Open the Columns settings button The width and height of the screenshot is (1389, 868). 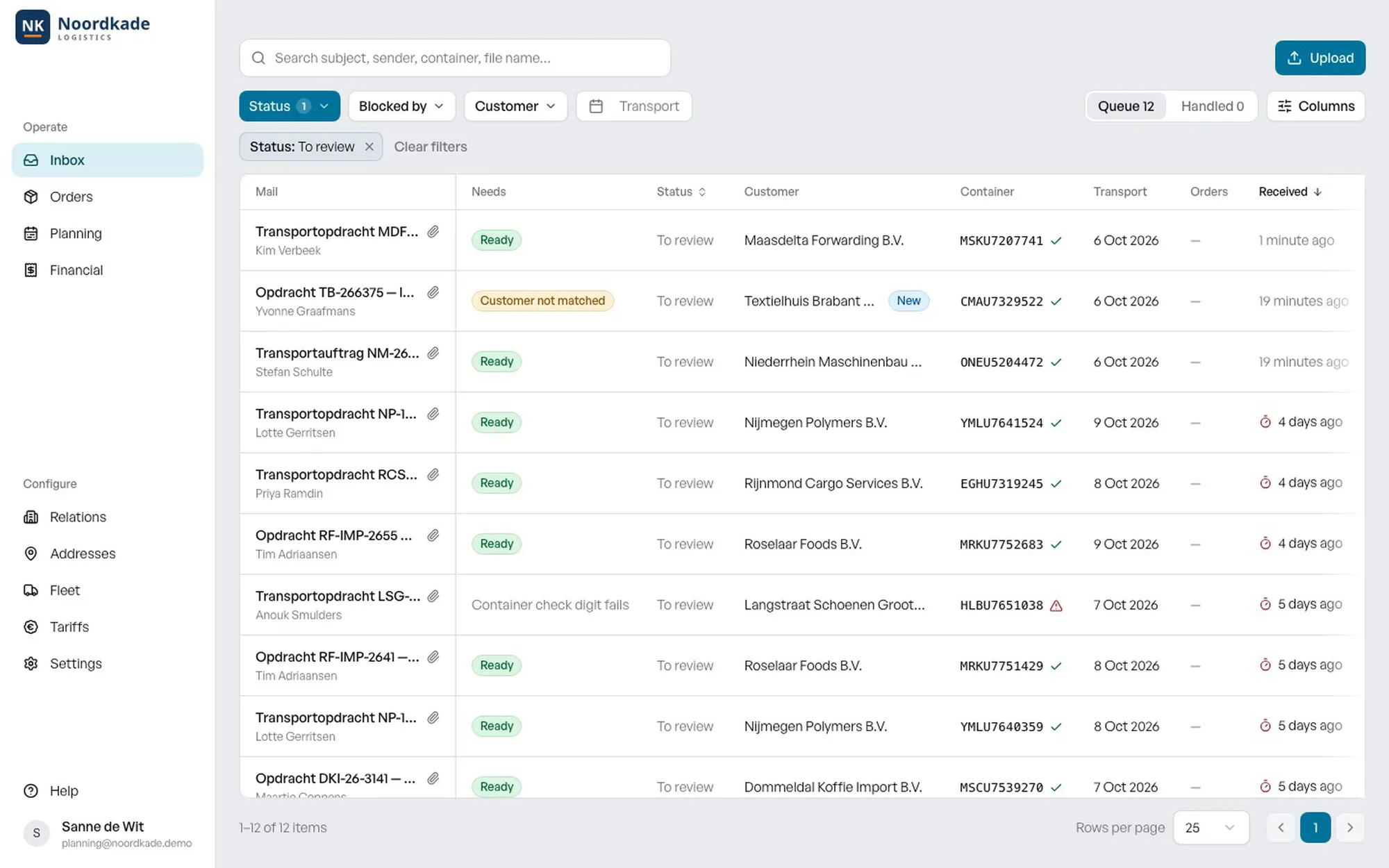pyautogui.click(x=1315, y=106)
